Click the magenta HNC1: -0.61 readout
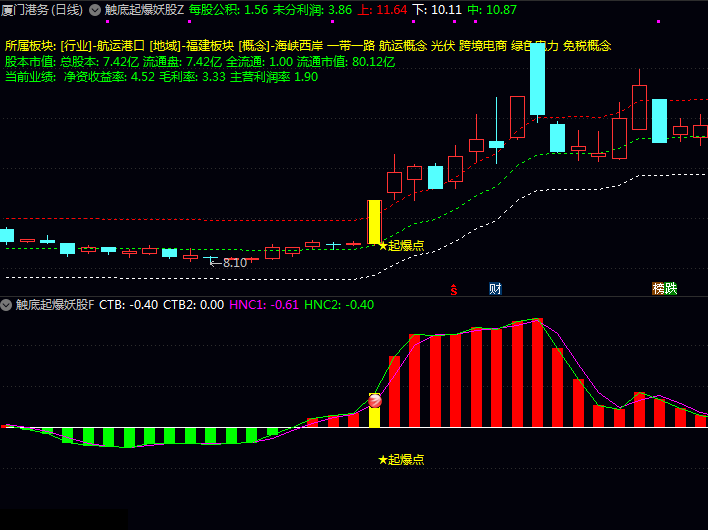This screenshot has height=530, width=708. [x=264, y=305]
